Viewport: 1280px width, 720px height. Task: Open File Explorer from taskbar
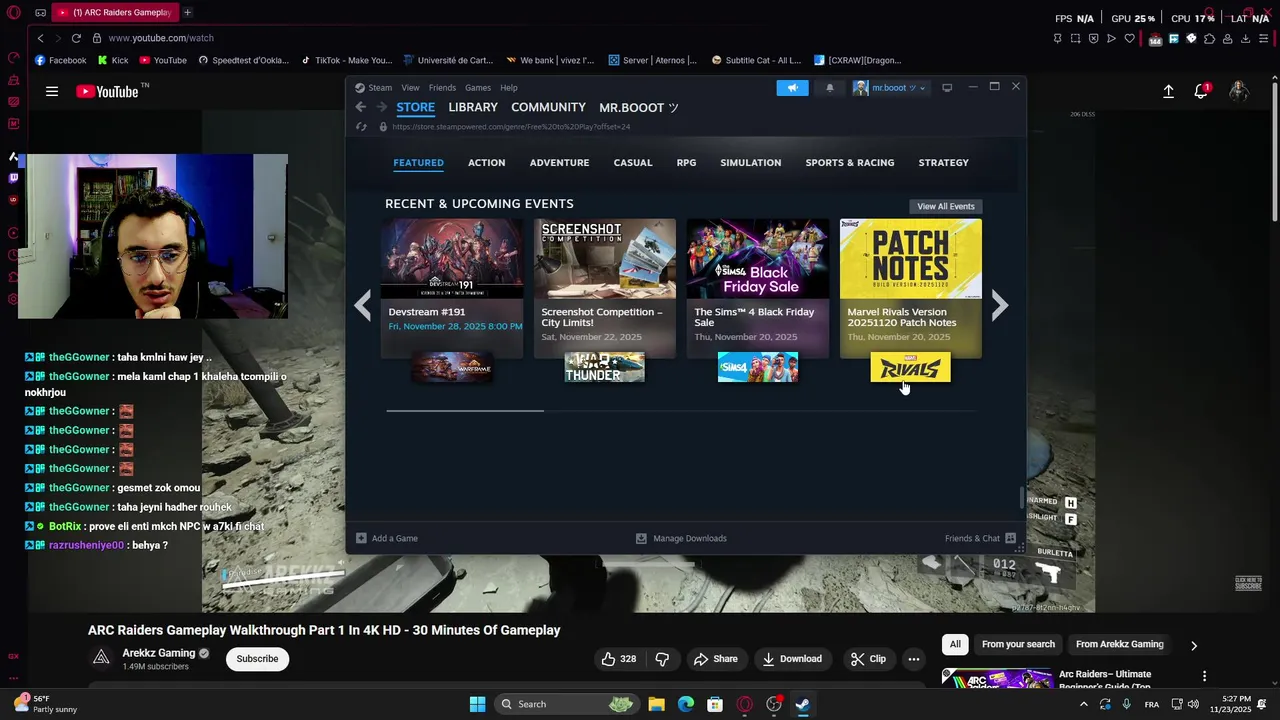(x=656, y=704)
